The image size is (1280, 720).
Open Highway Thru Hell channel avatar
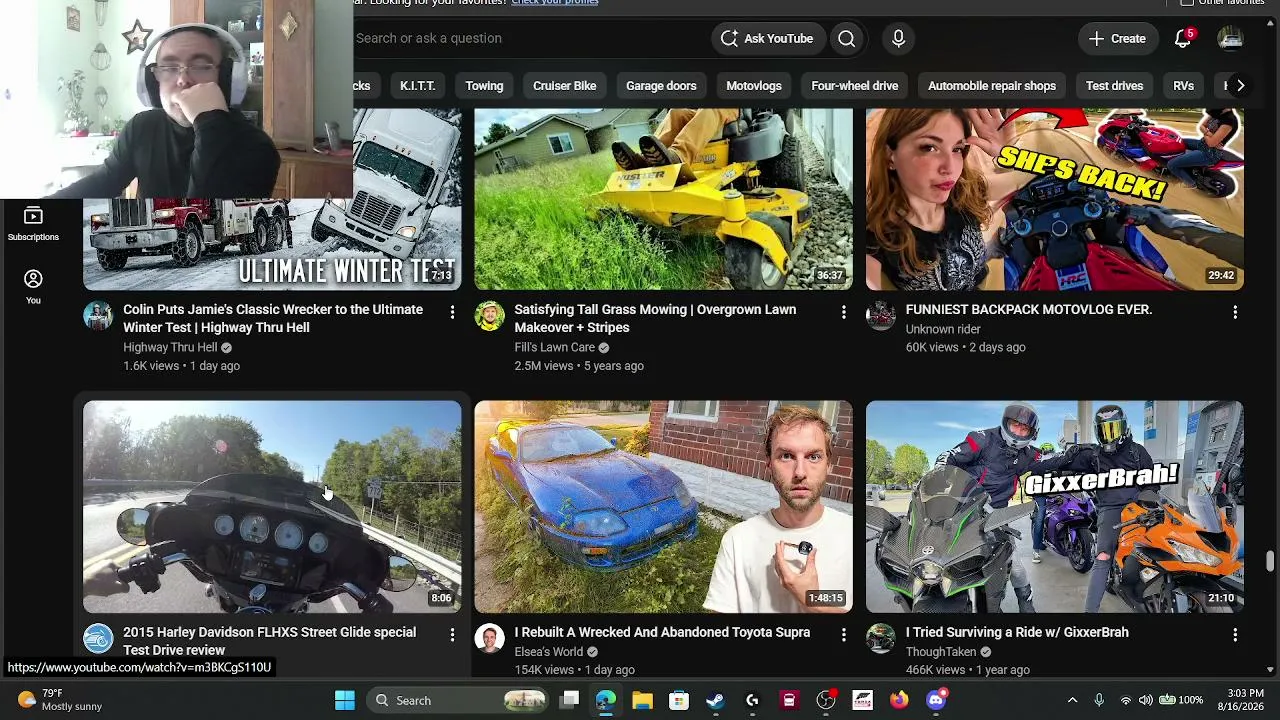98,315
